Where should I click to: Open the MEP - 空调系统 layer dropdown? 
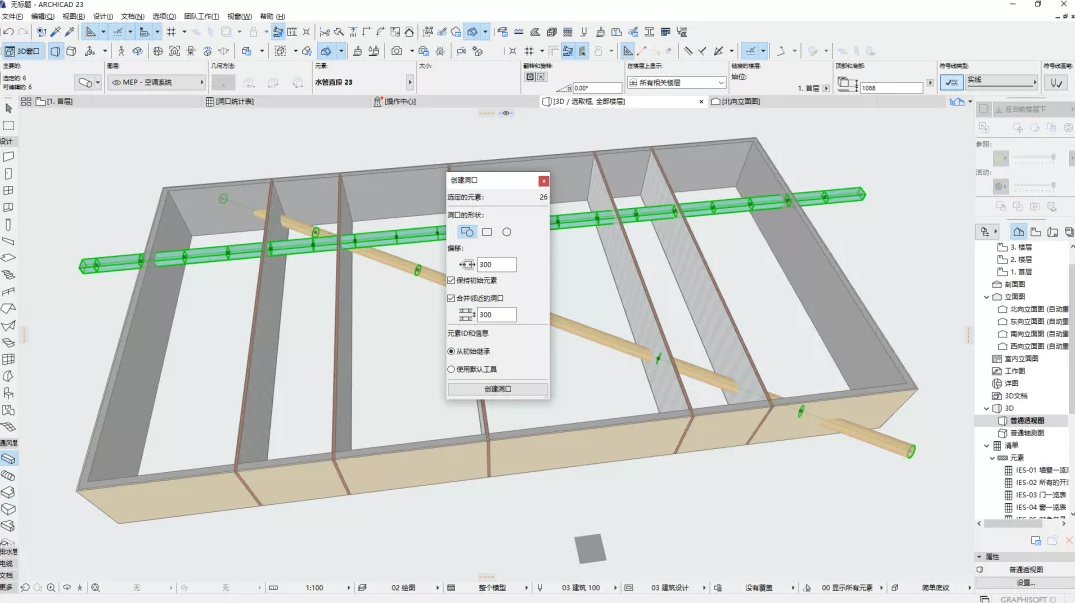pyautogui.click(x=158, y=82)
